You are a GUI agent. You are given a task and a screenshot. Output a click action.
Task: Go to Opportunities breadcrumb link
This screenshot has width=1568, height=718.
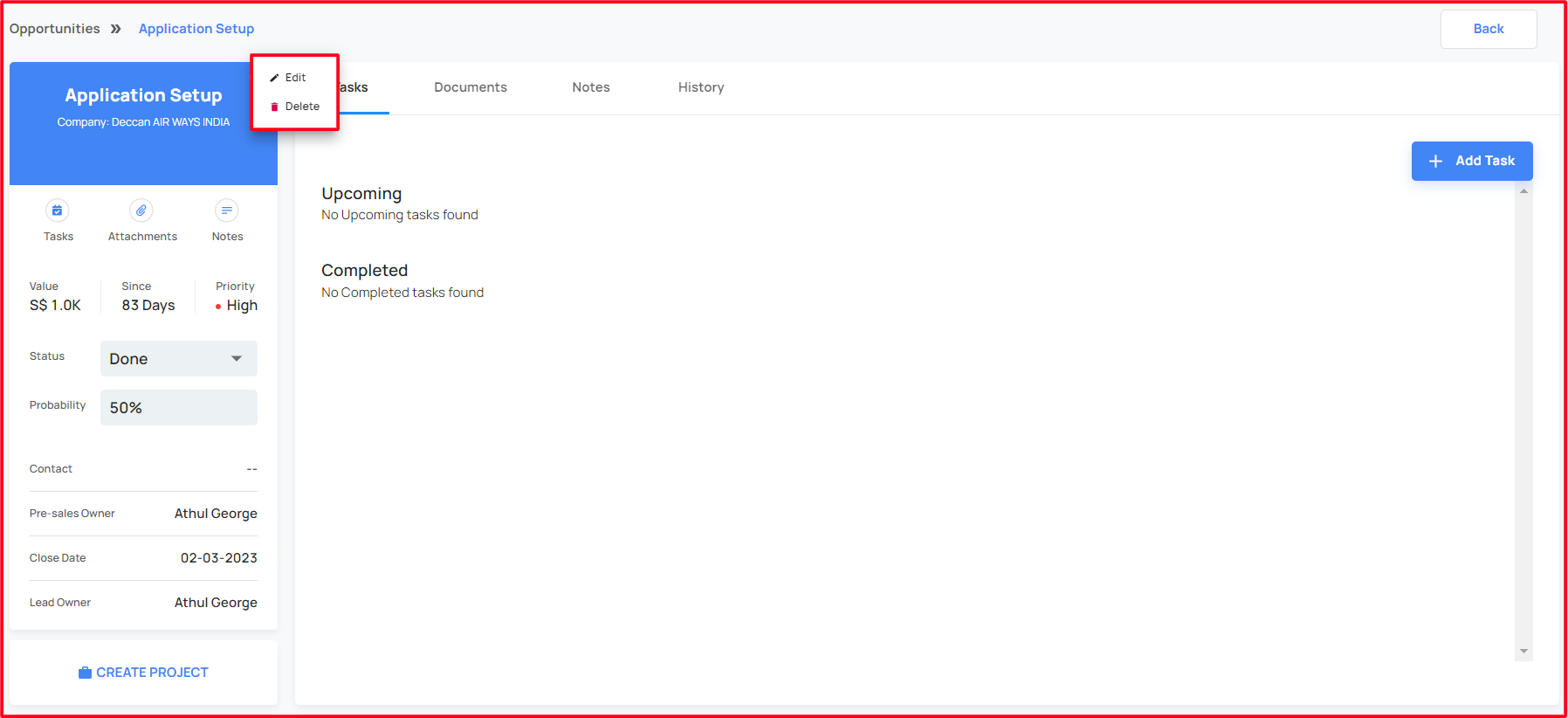55,29
